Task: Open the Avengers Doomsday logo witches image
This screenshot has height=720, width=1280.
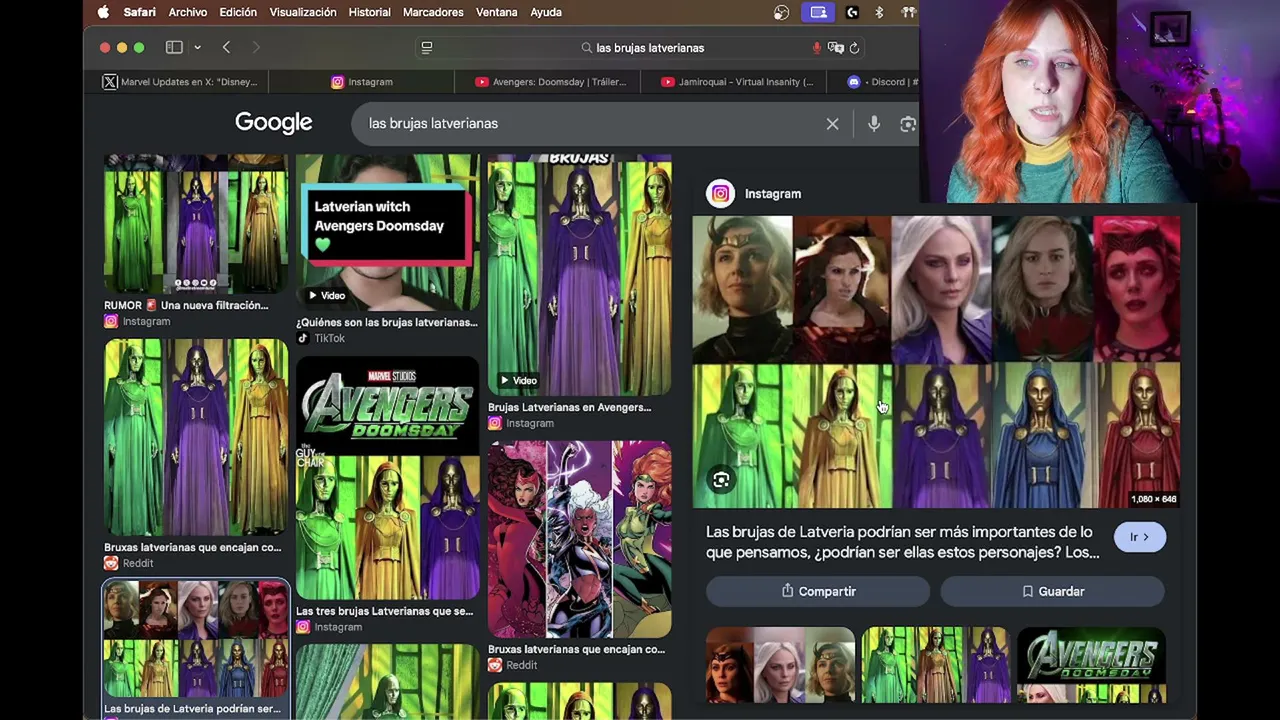Action: 387,478
